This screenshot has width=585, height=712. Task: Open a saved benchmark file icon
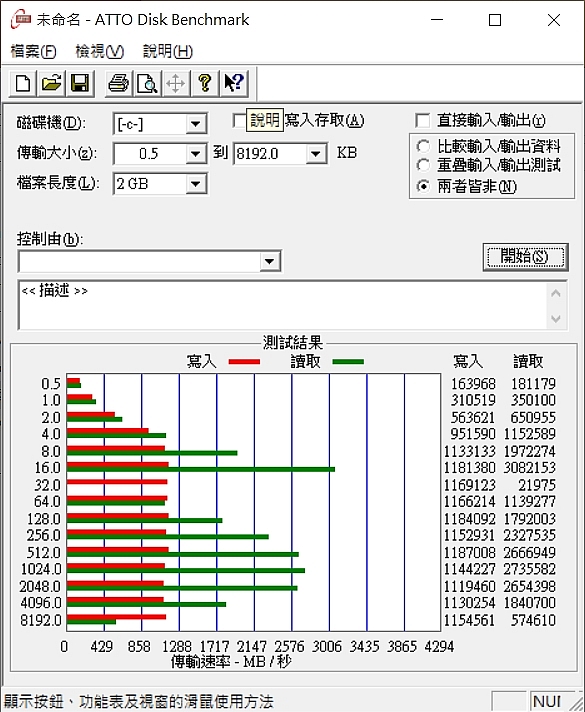click(51, 84)
